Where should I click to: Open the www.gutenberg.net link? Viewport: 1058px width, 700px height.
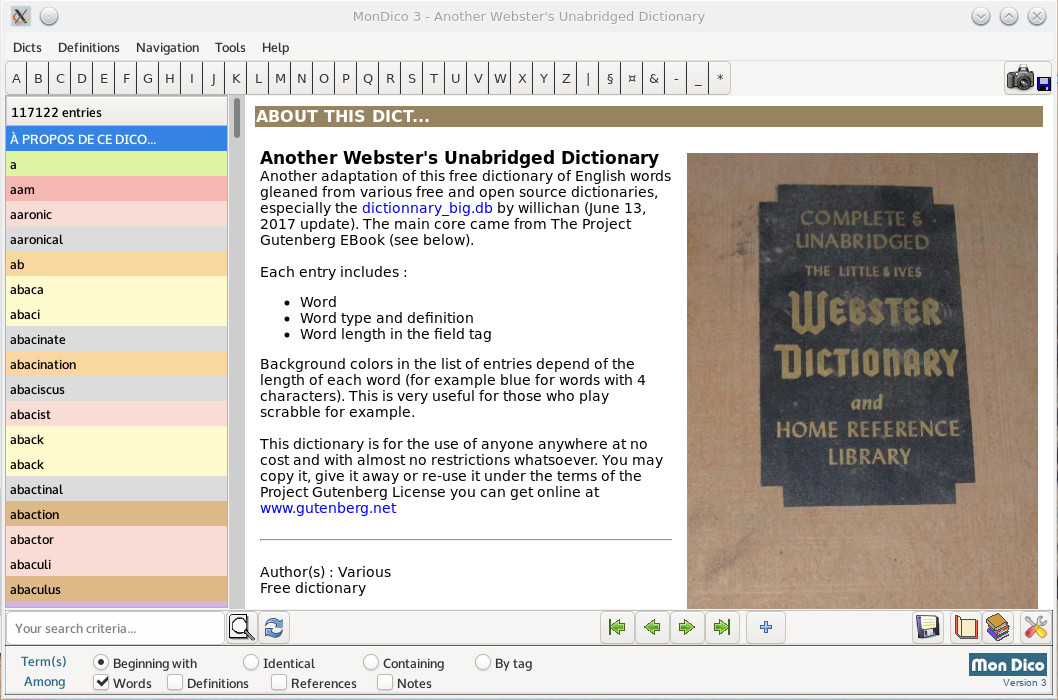click(328, 508)
